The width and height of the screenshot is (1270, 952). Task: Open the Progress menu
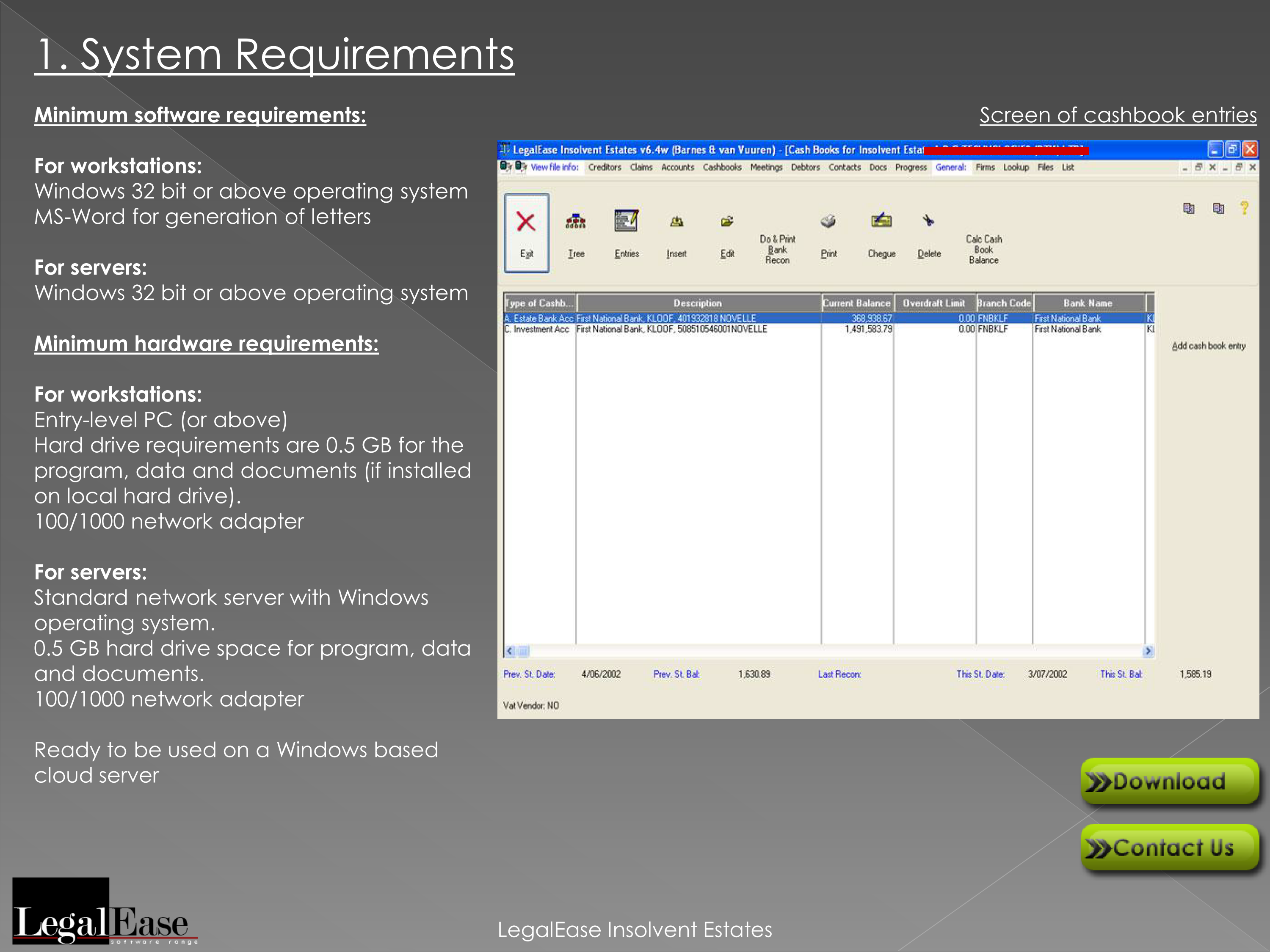point(911,167)
